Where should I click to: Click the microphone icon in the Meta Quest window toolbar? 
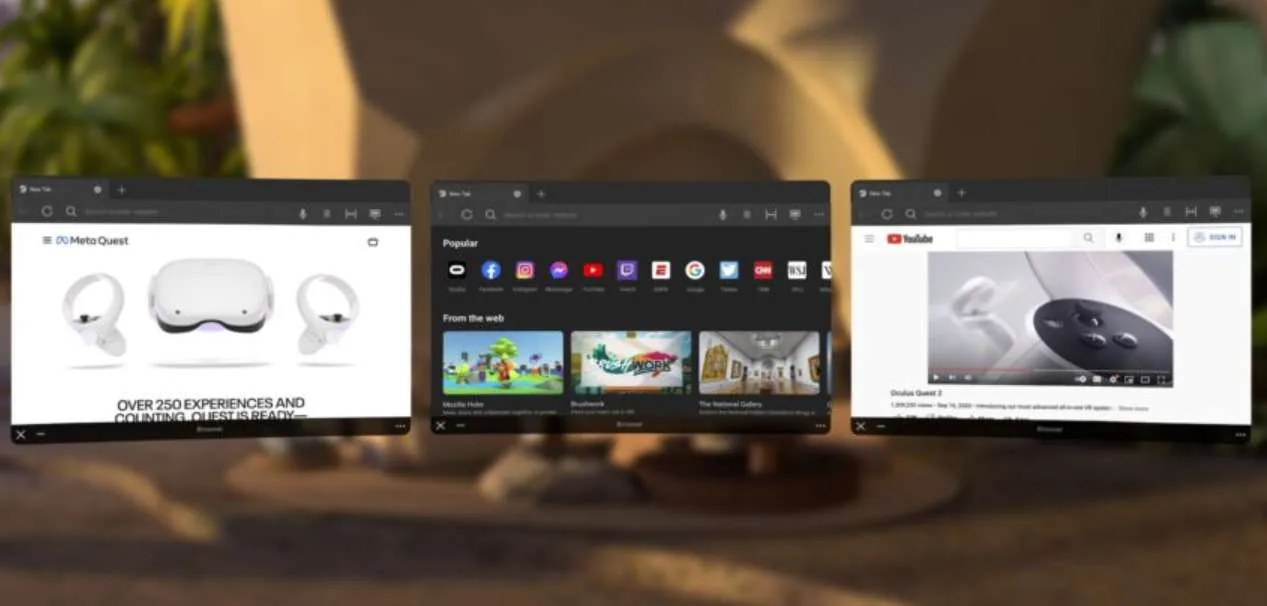tap(303, 213)
